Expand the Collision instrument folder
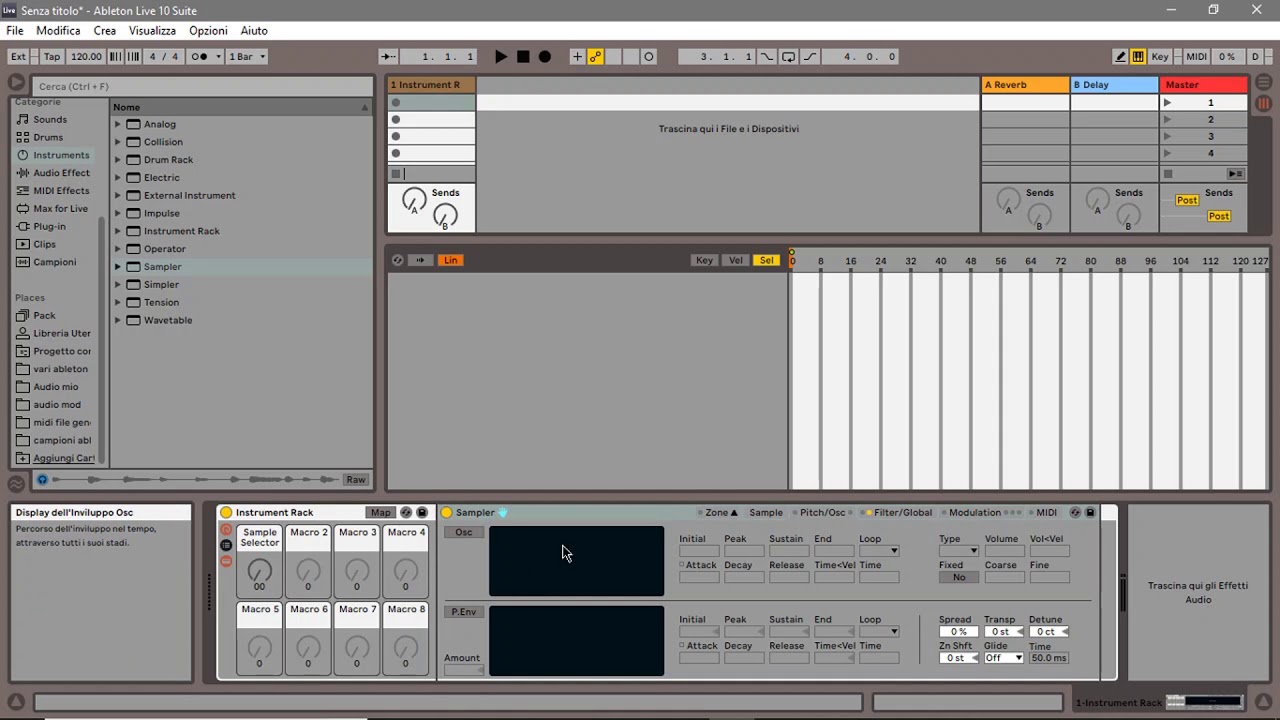 117,142
